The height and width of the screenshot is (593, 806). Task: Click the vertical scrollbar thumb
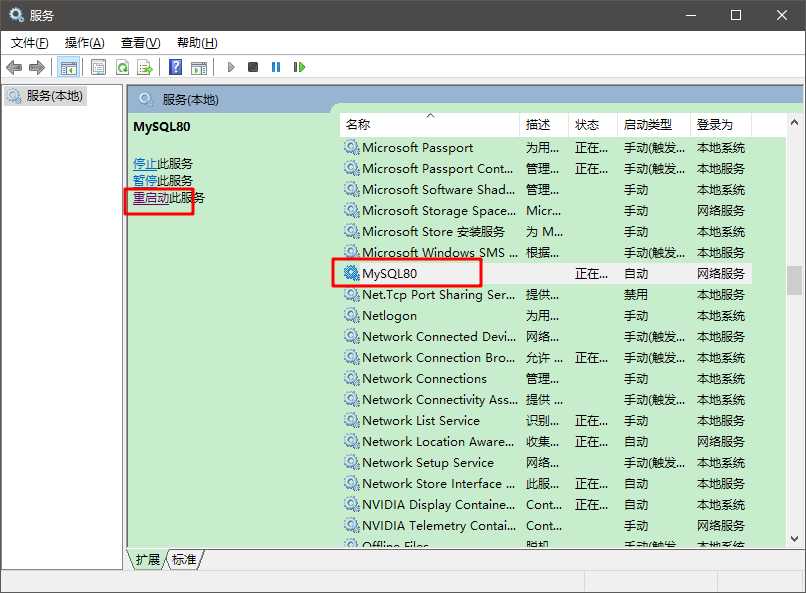point(794,280)
